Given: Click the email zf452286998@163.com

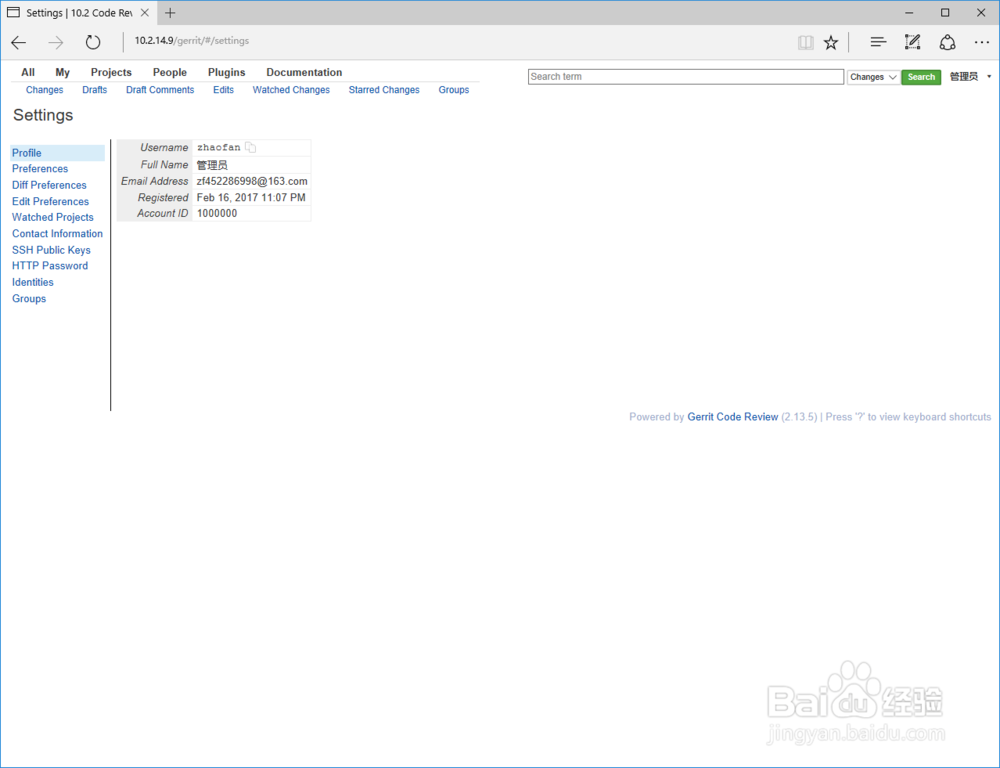Looking at the screenshot, I should click(252, 182).
